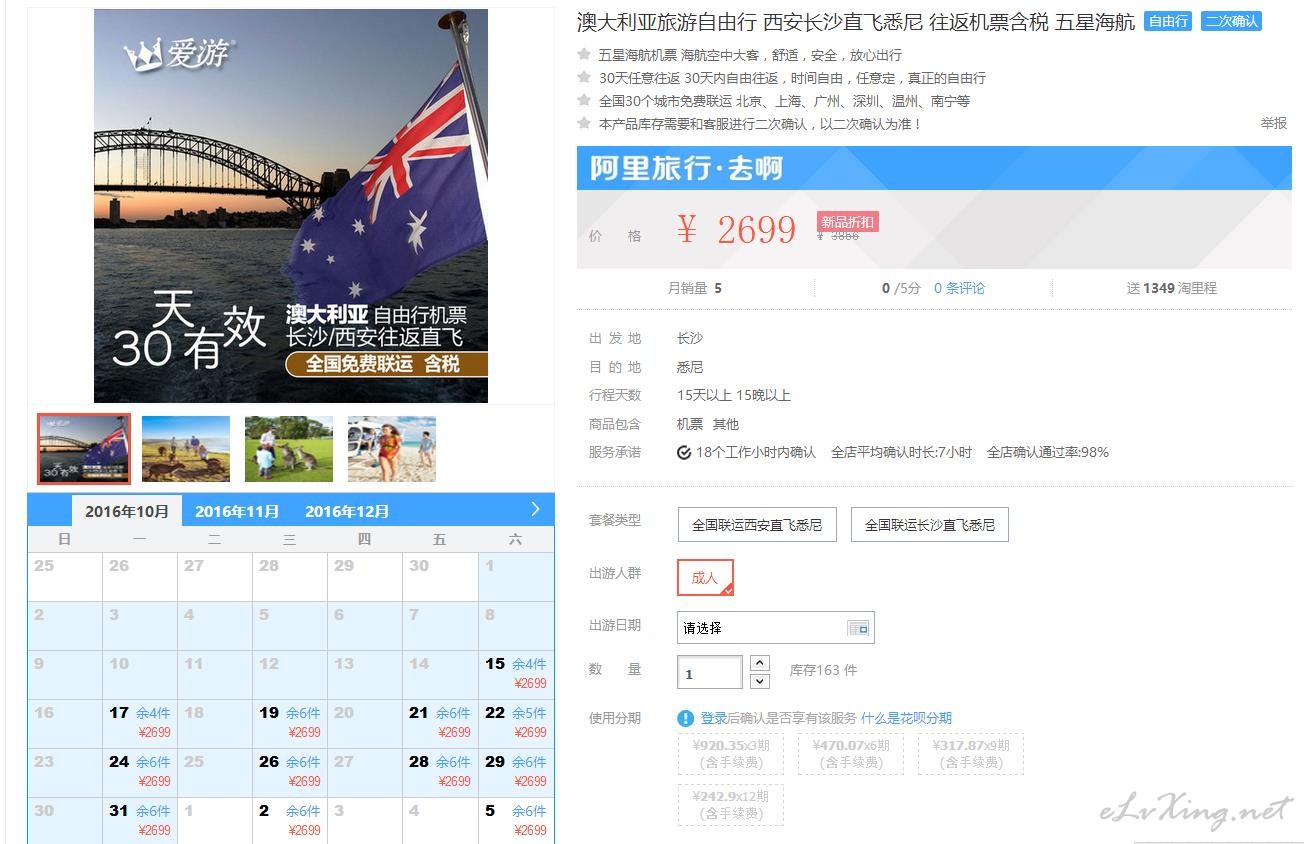Pick November 2 in the calendar
Screen dimensions: 1304x844
(x=290, y=821)
